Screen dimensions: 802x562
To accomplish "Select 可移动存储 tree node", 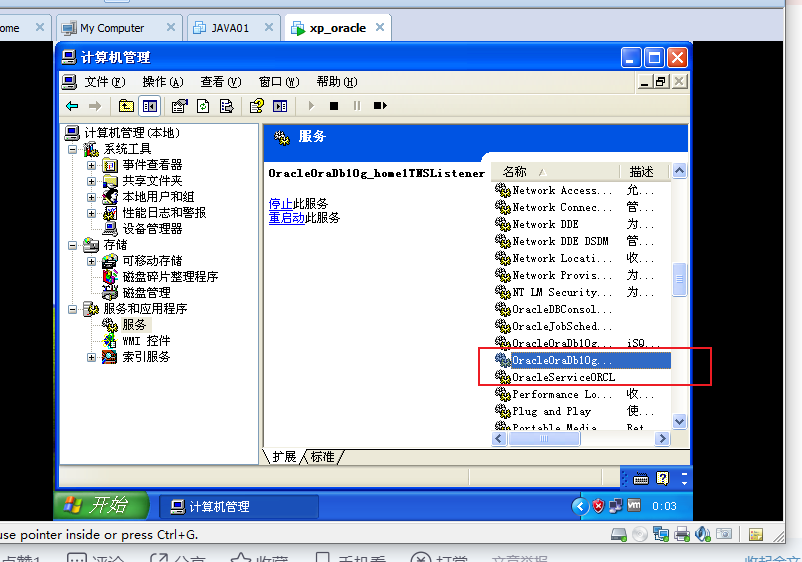I will tap(152, 261).
